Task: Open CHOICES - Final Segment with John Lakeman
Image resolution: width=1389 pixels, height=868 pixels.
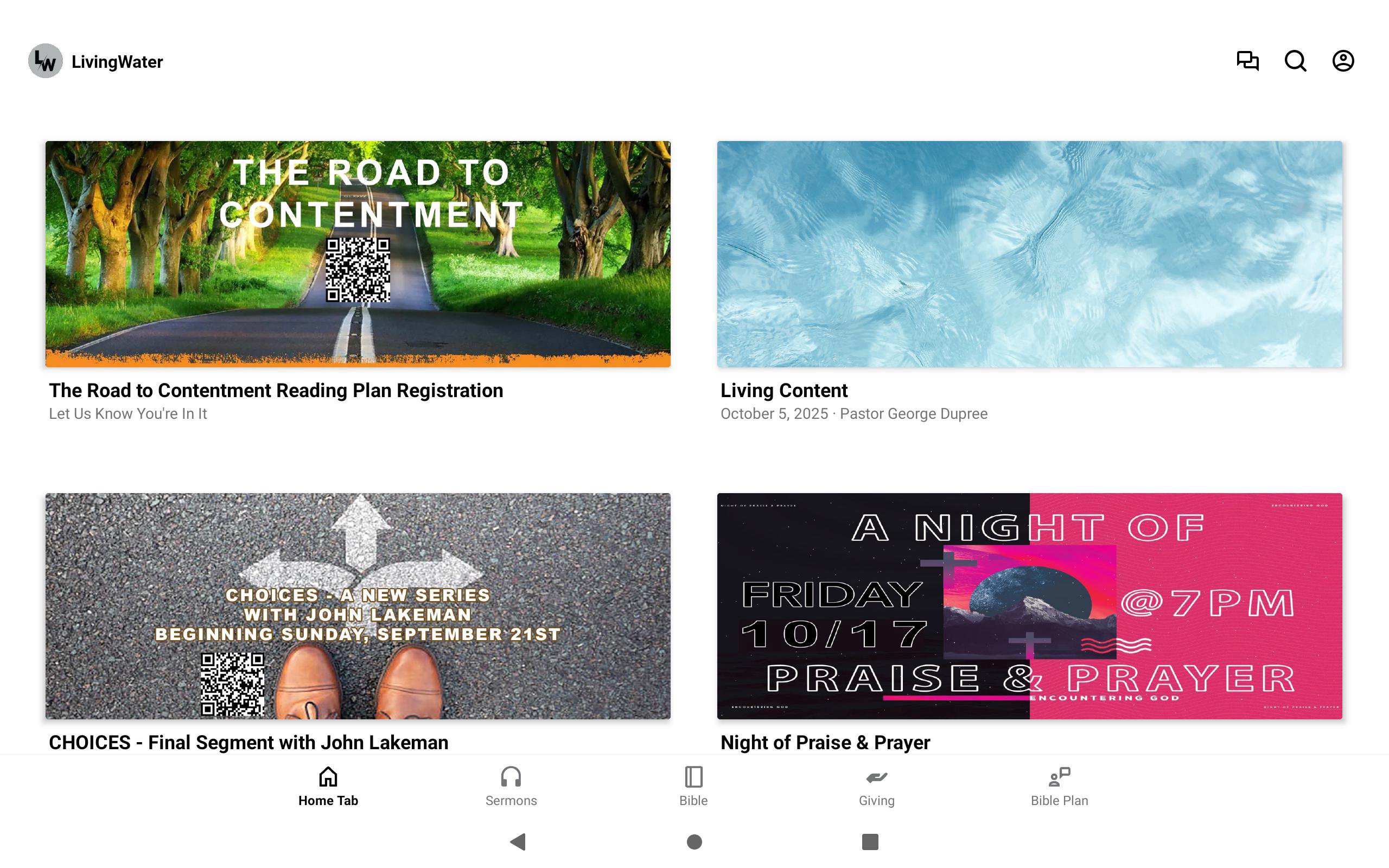Action: pos(249,742)
